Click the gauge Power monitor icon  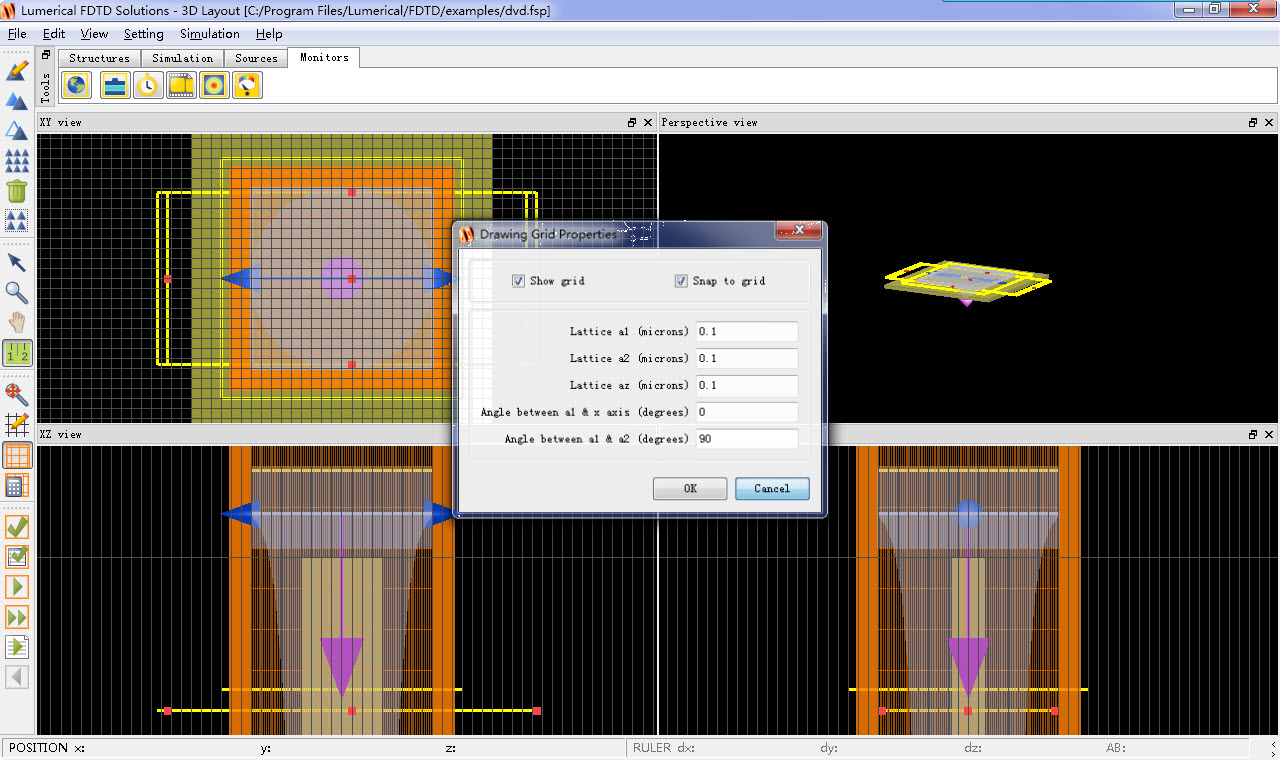247,85
